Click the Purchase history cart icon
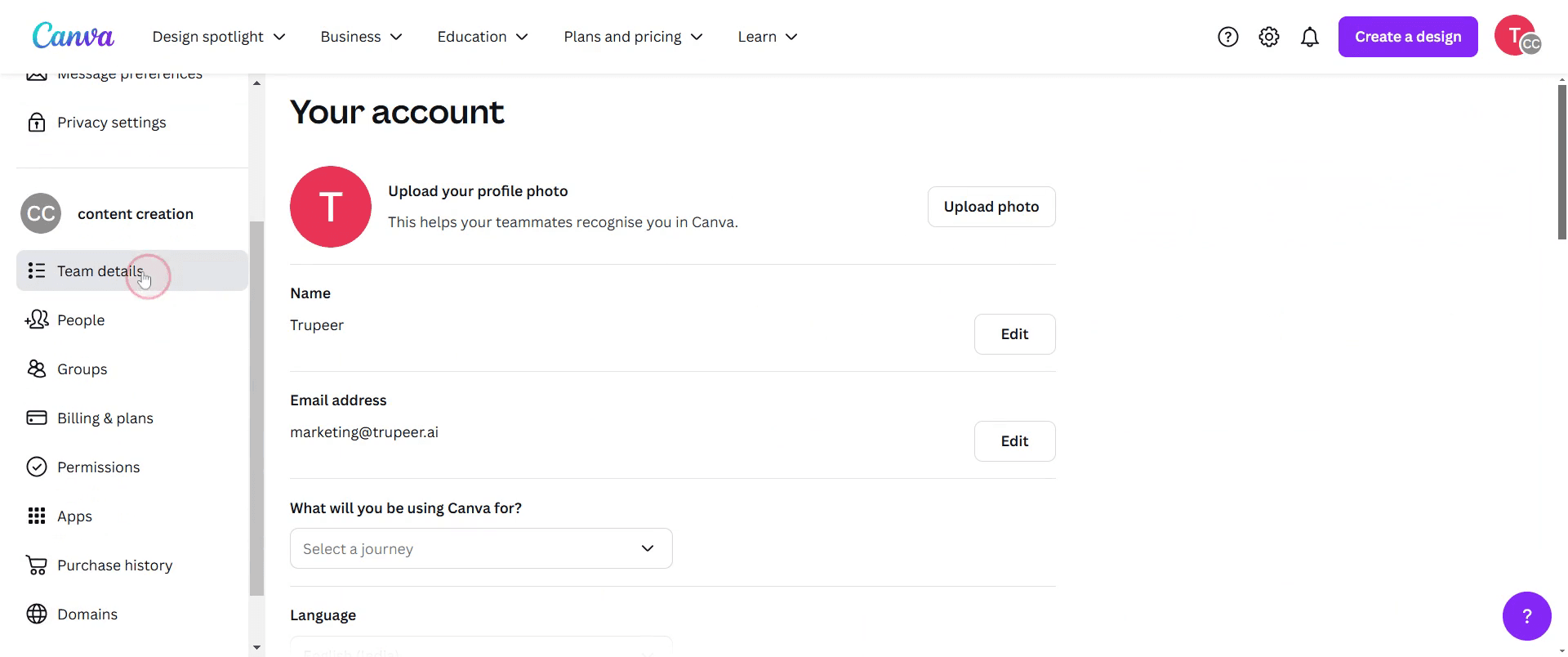 (37, 565)
